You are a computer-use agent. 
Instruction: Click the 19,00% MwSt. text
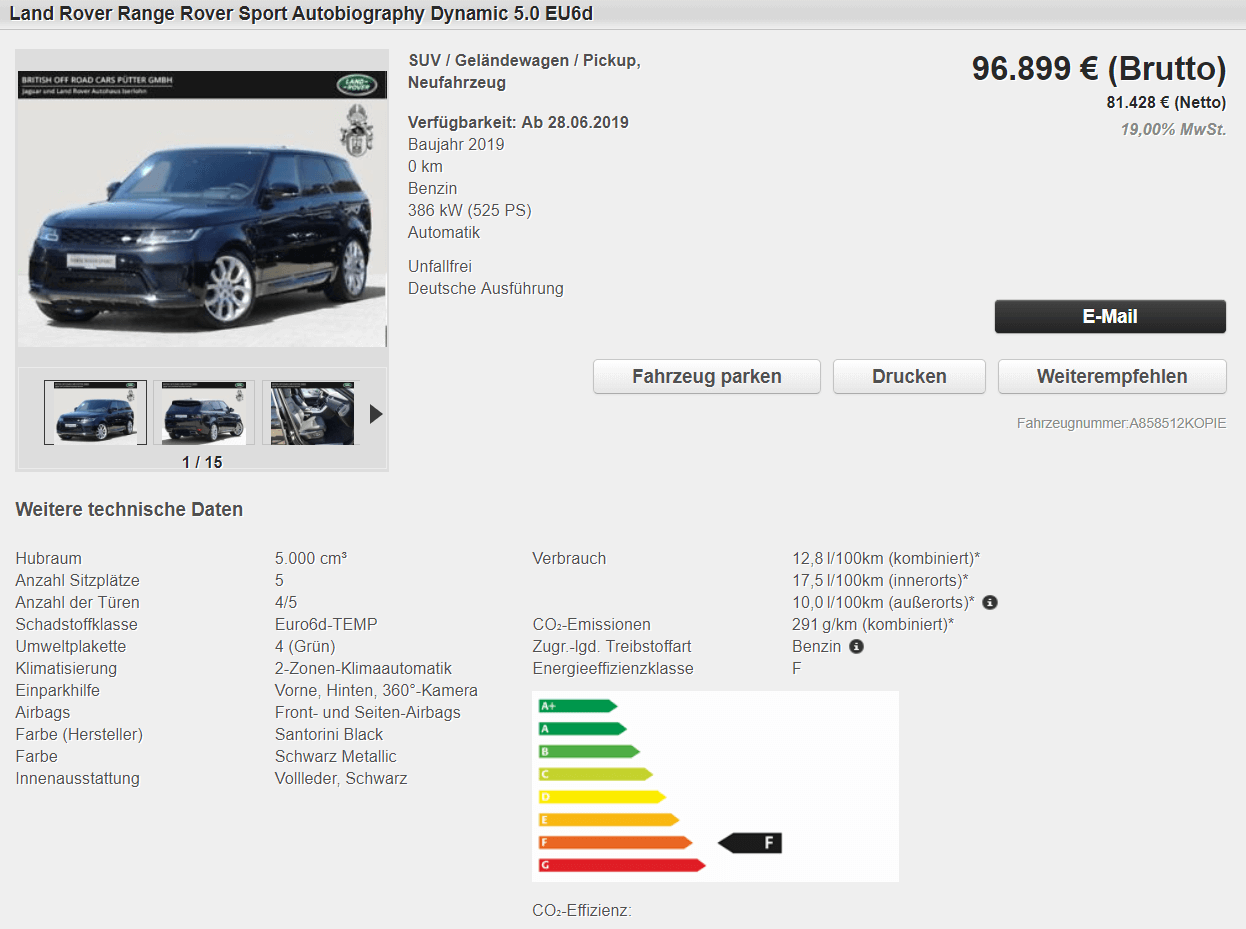[1173, 130]
